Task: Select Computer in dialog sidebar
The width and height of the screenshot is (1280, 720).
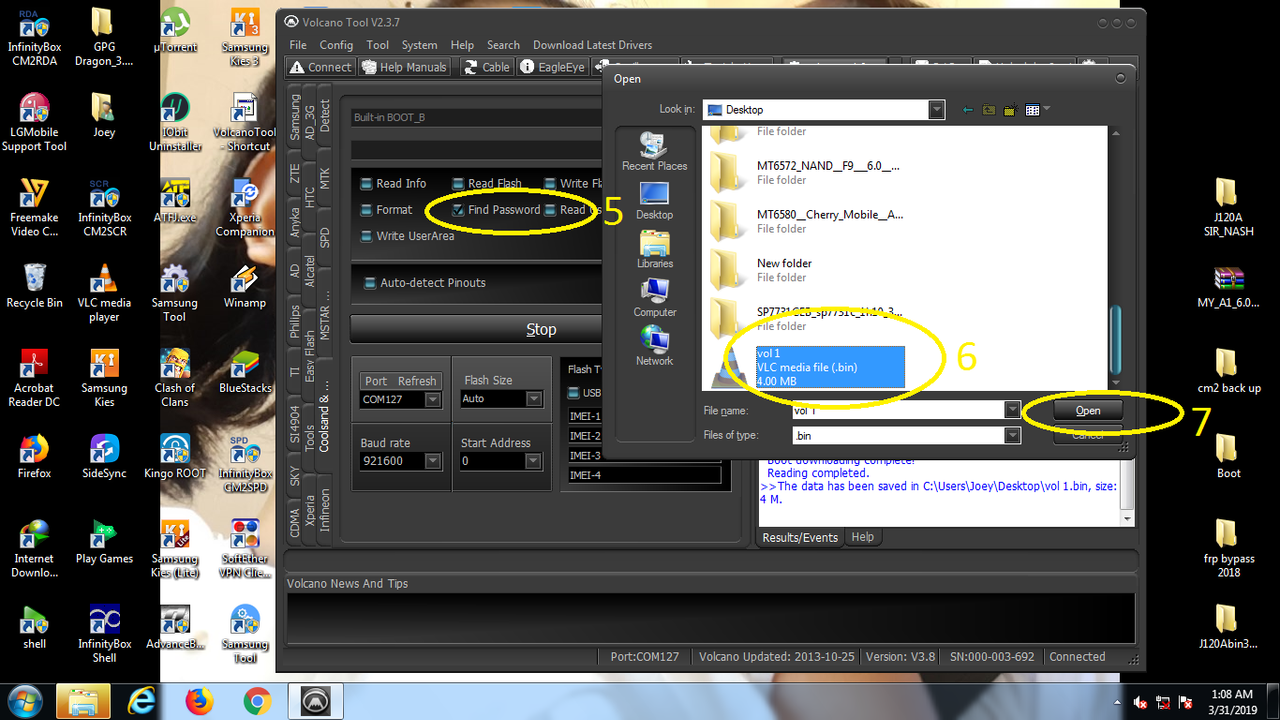Action: tap(654, 297)
